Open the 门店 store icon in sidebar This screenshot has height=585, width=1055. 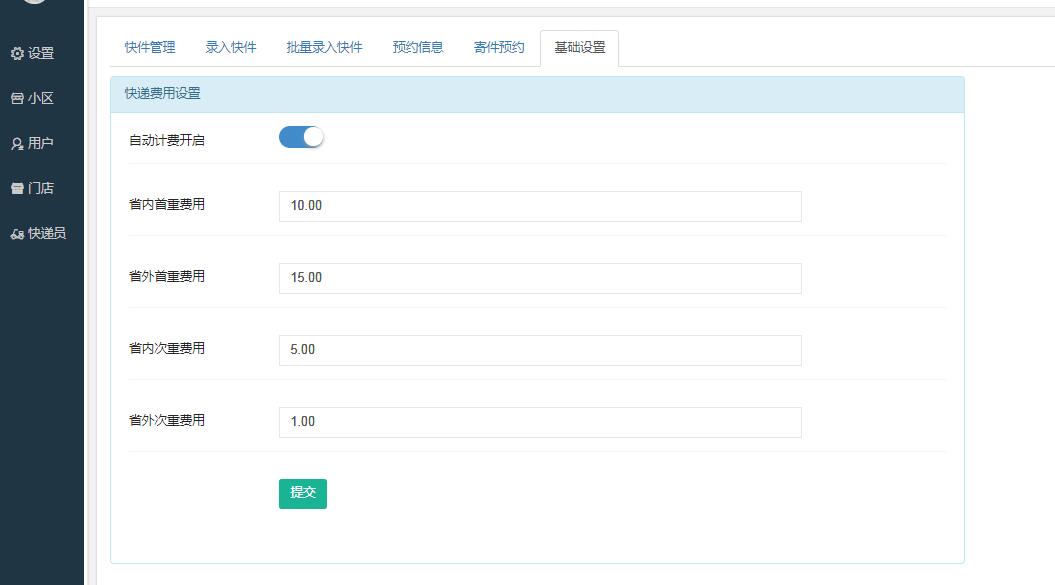[17, 188]
